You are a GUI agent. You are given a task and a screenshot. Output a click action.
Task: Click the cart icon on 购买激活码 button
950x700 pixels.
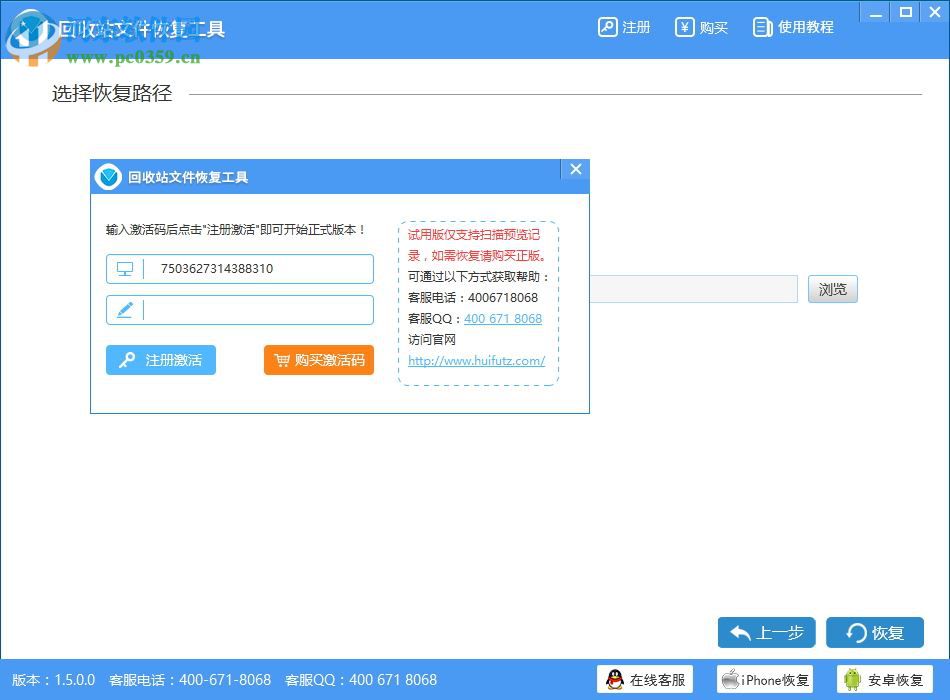click(x=283, y=360)
